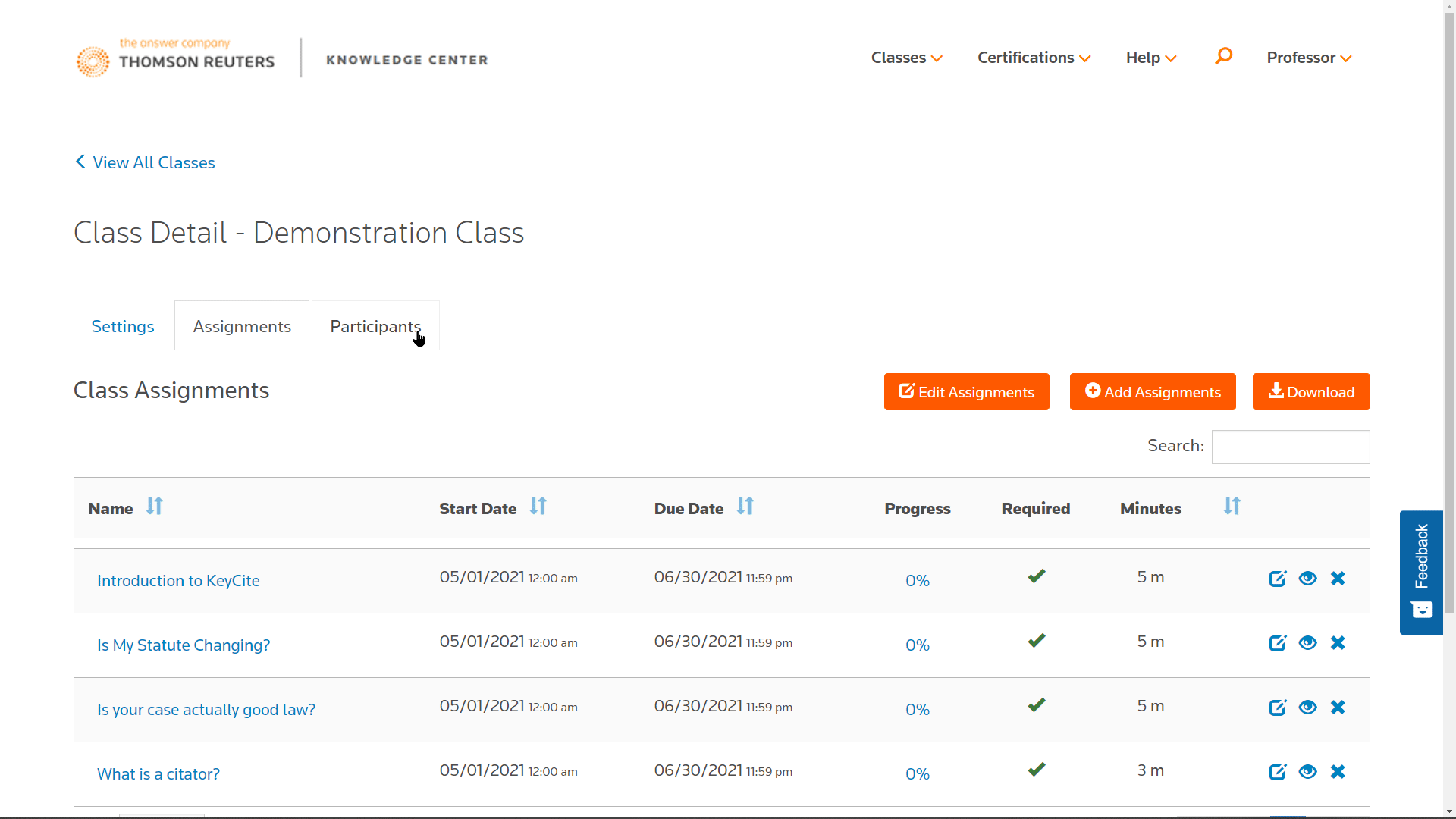The height and width of the screenshot is (819, 1456).
Task: Click the assignments Search input field
Action: (1290, 447)
